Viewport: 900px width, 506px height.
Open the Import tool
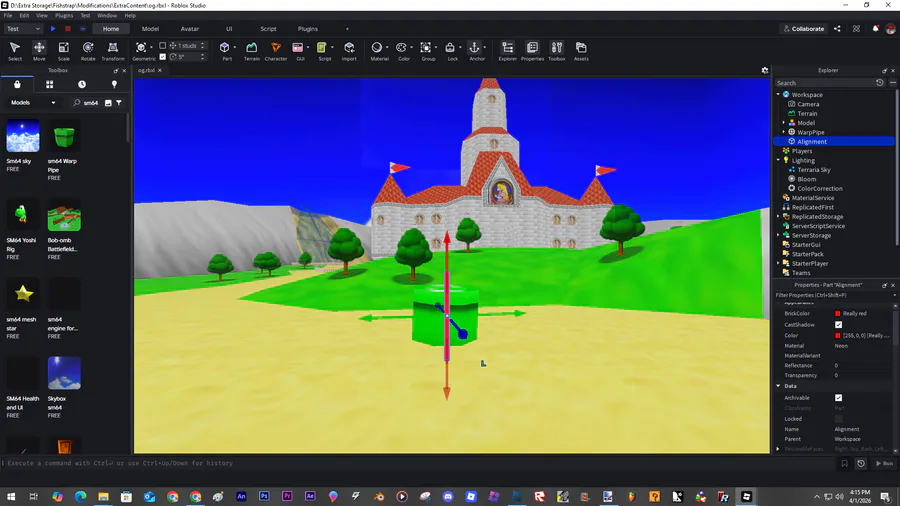pyautogui.click(x=349, y=50)
